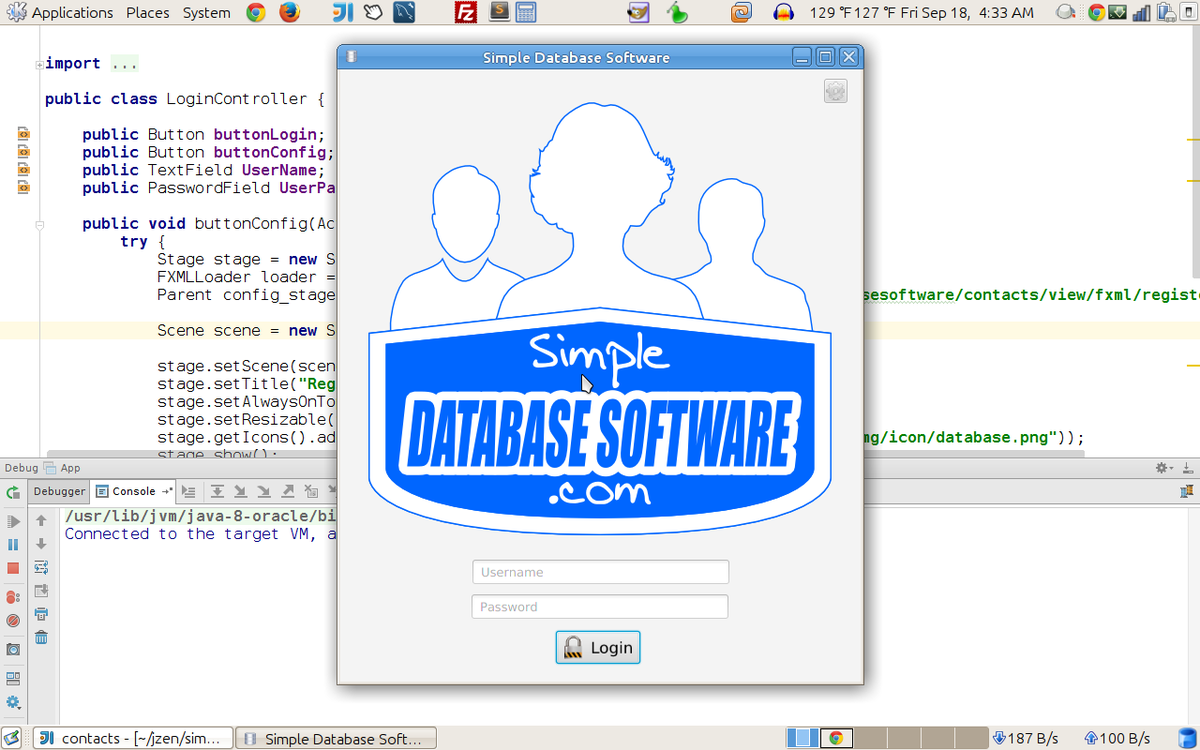Switch to contacts IDE taskbar window
Image resolution: width=1200 pixels, height=750 pixels.
pos(134,738)
